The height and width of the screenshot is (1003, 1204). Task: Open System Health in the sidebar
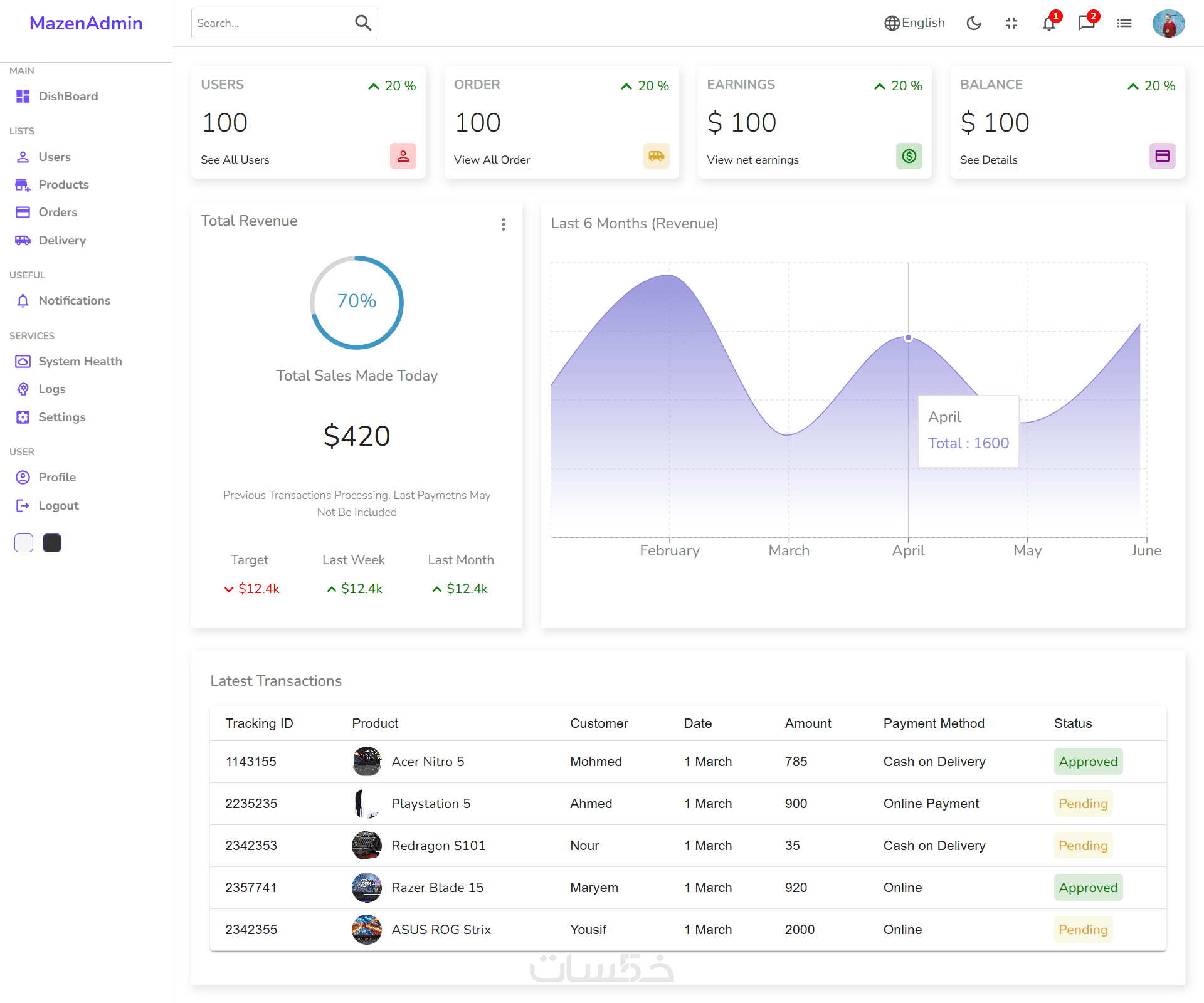click(80, 362)
